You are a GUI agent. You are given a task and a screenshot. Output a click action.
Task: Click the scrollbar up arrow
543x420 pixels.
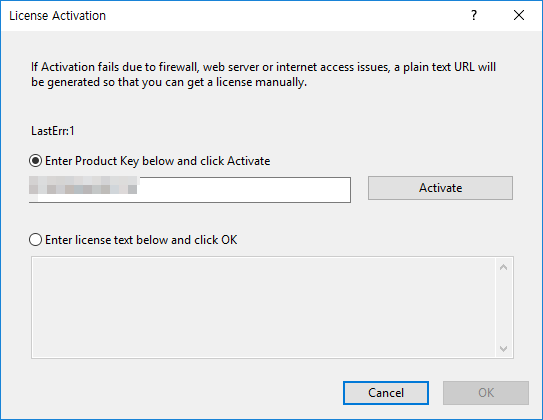tap(504, 267)
